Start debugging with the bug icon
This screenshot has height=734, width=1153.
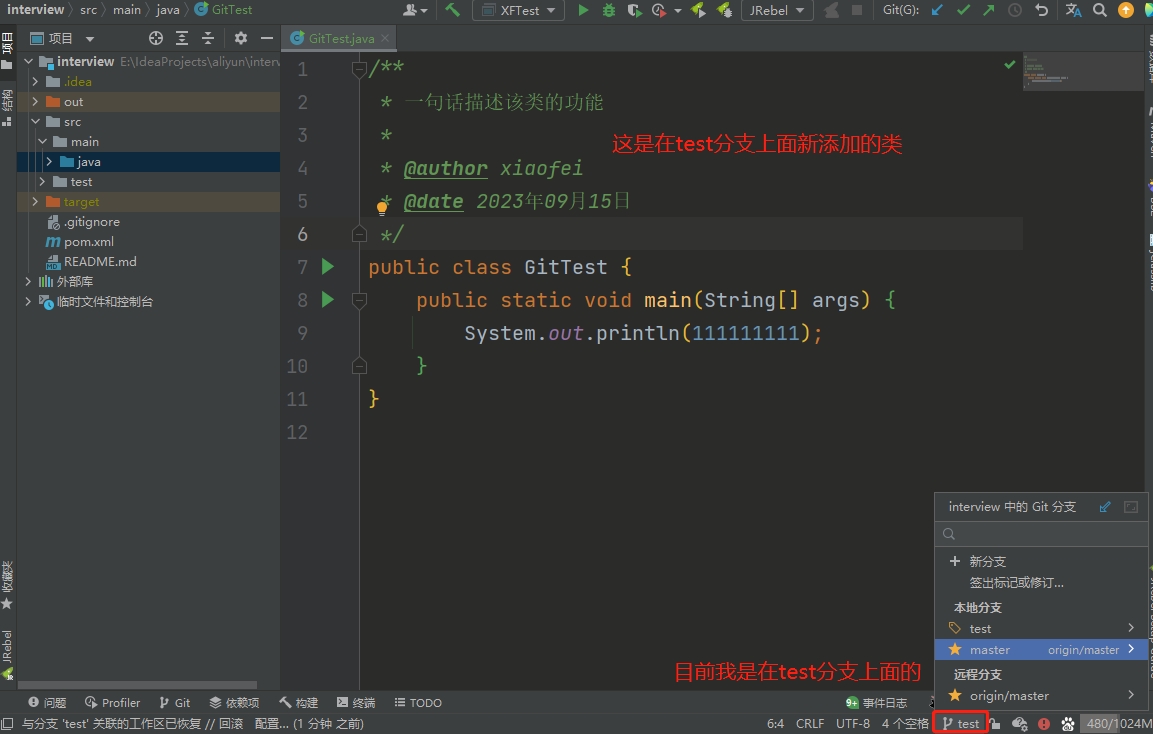[609, 10]
